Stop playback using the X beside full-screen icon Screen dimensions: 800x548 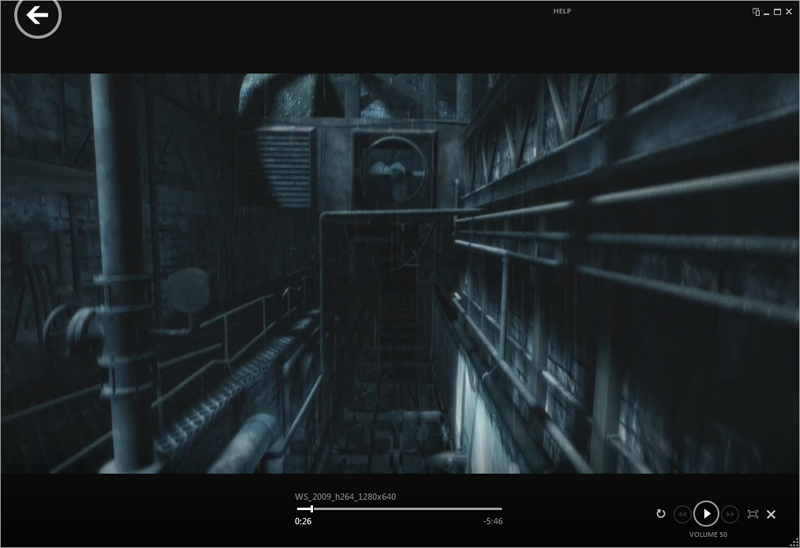point(771,514)
